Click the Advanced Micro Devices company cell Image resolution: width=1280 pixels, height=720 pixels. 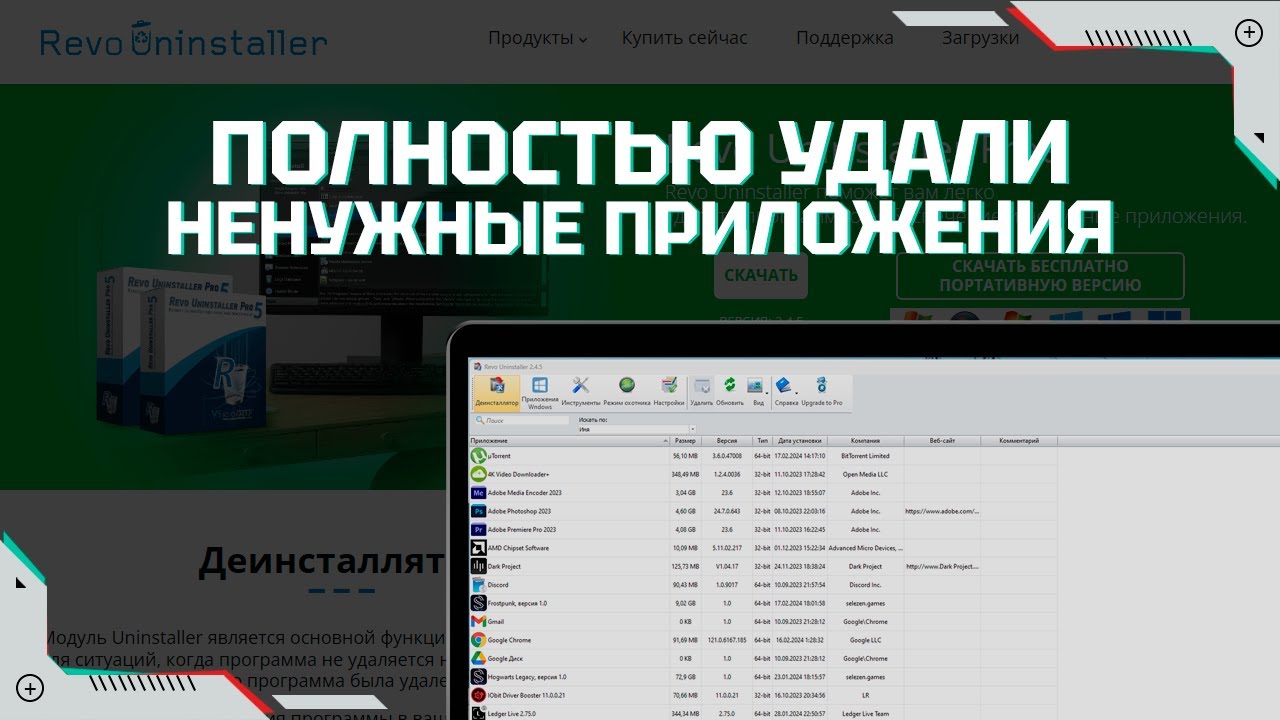[866, 548]
